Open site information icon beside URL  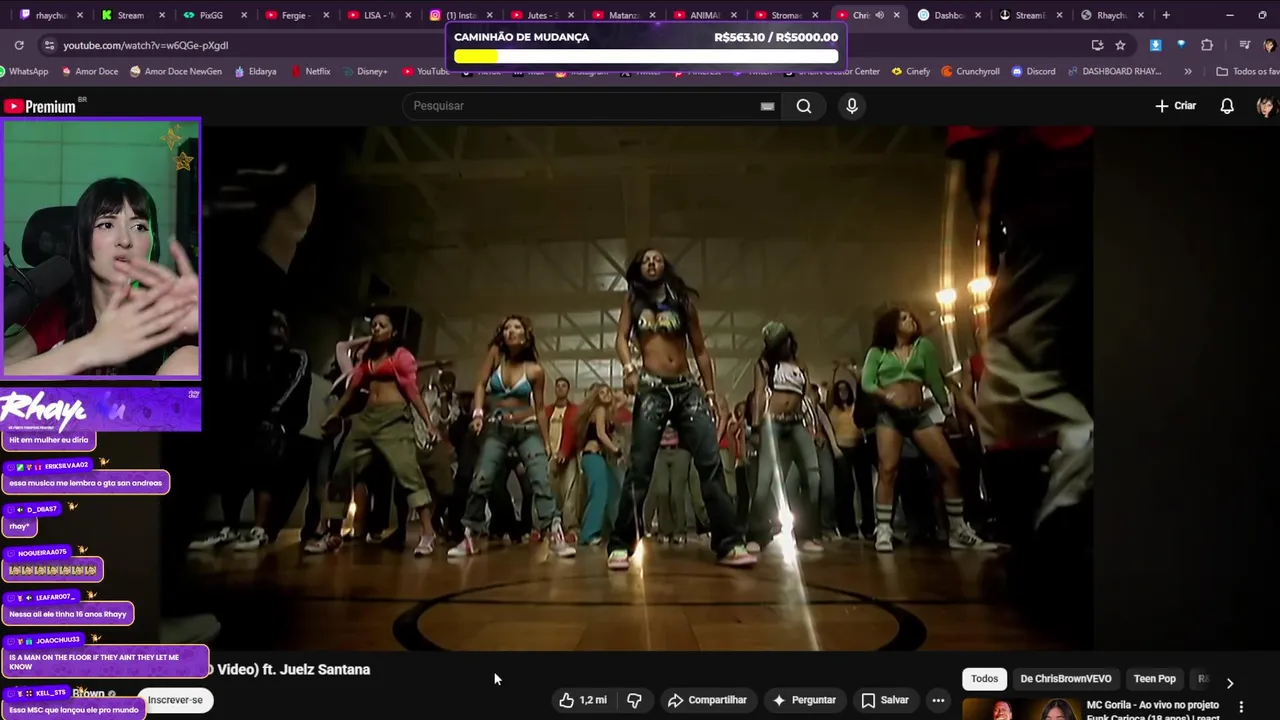pos(49,45)
